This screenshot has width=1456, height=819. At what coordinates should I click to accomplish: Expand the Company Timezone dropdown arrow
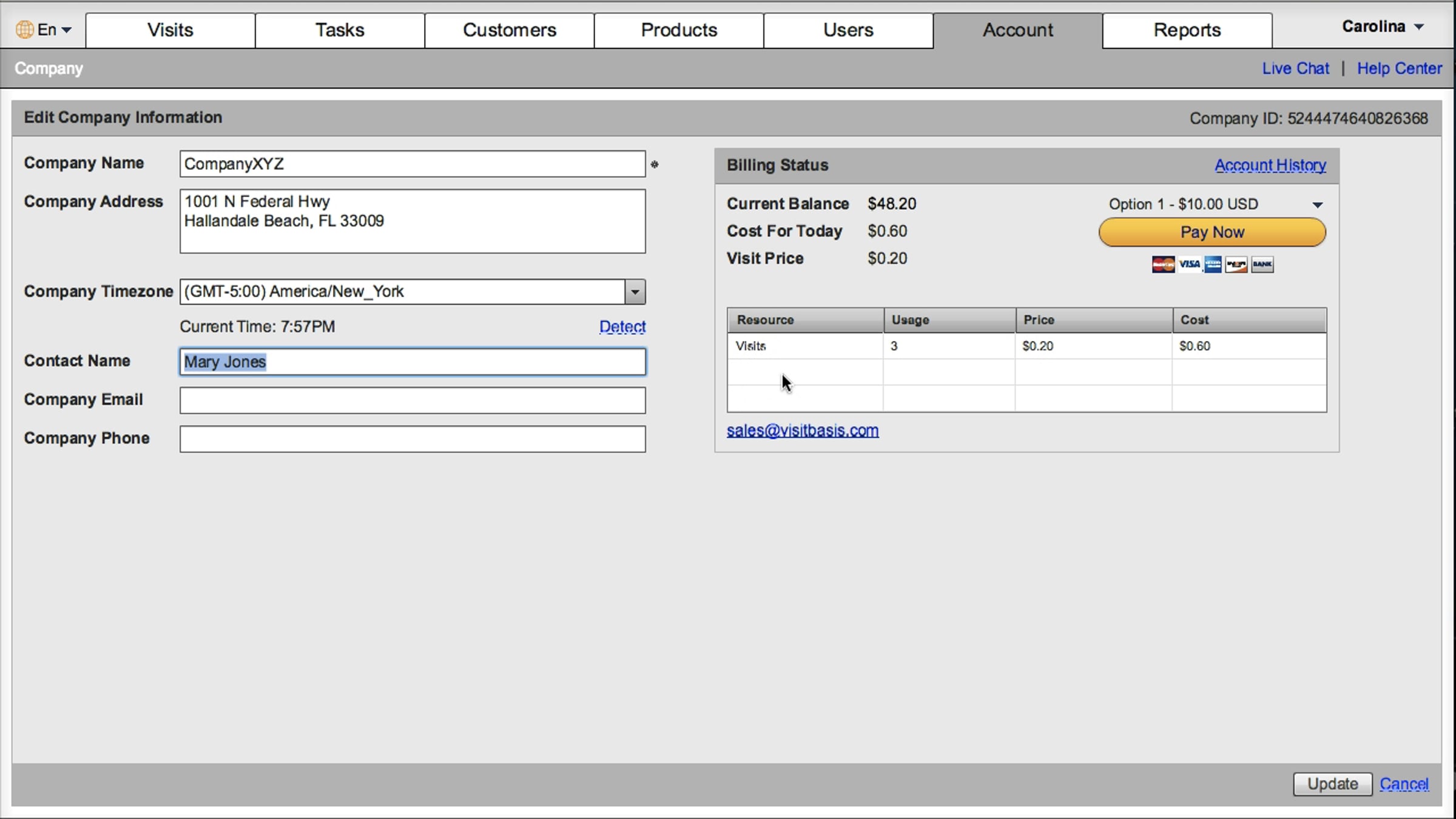tap(635, 292)
